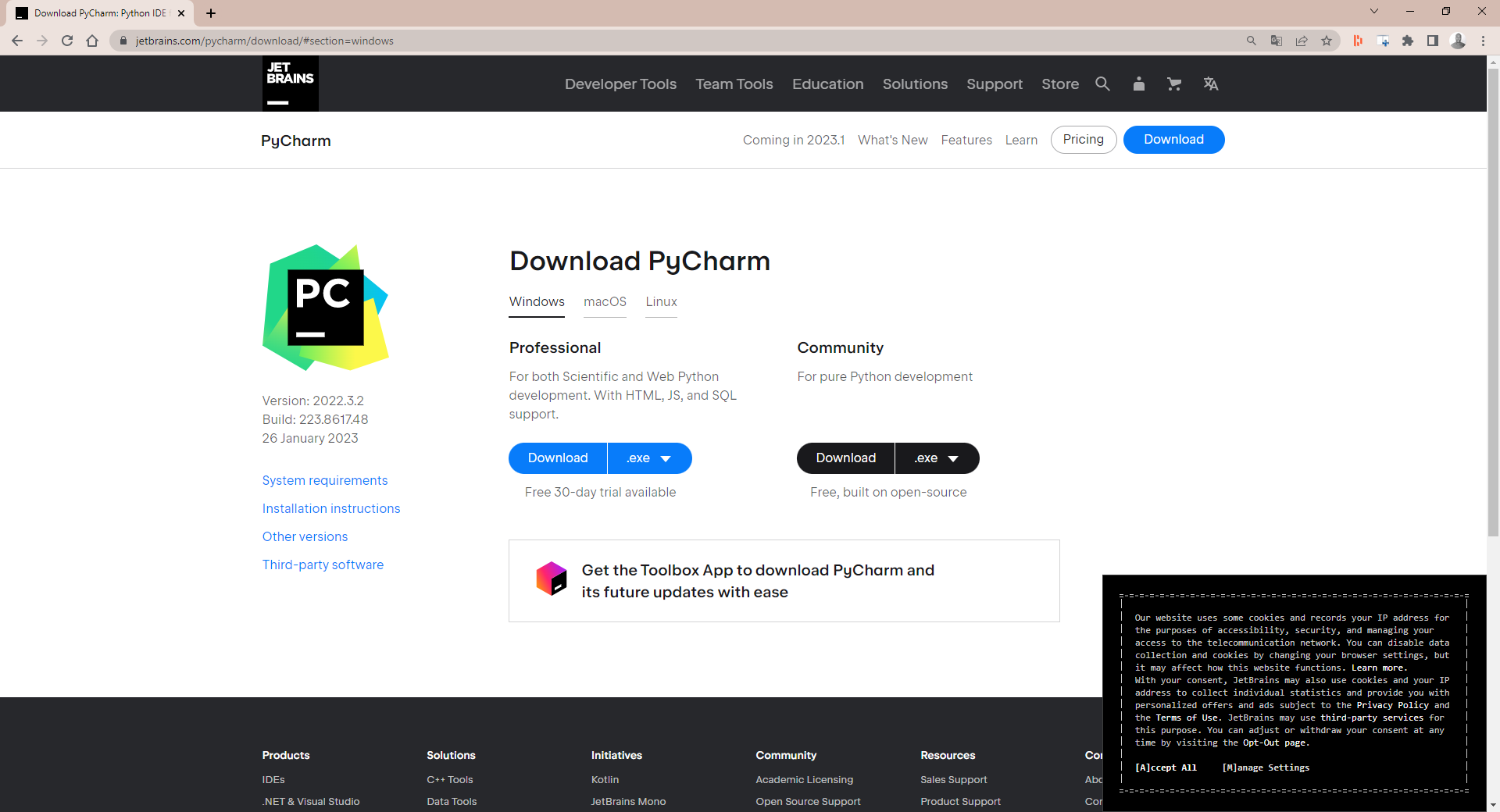Open the Pricing page

click(x=1084, y=140)
